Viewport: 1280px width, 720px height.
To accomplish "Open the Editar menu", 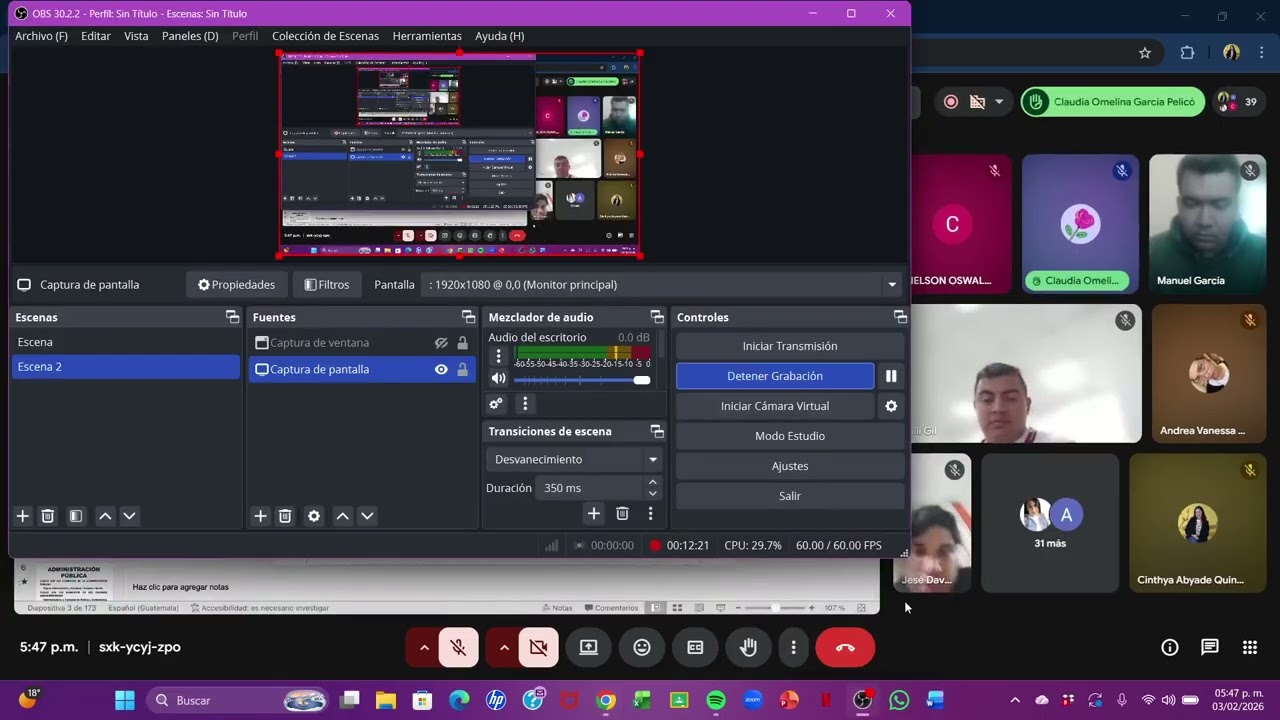I will point(96,36).
